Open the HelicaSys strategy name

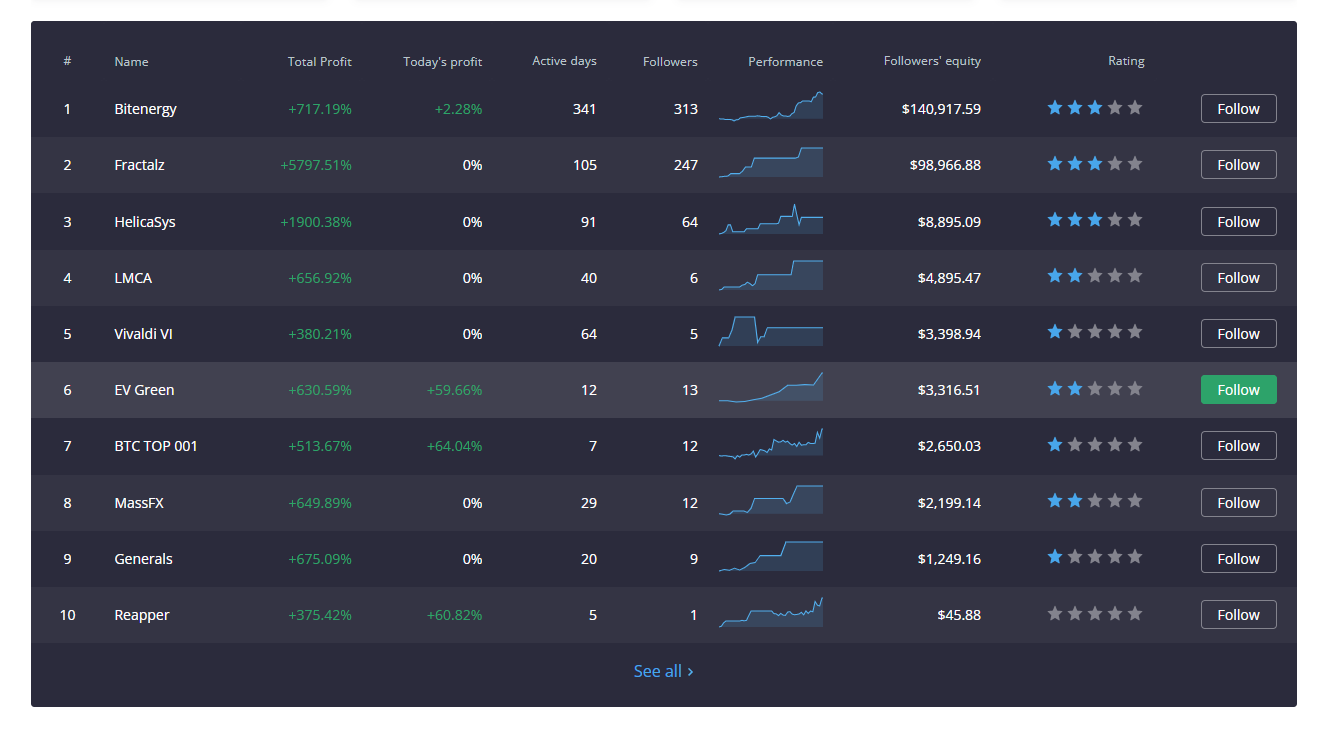point(145,222)
